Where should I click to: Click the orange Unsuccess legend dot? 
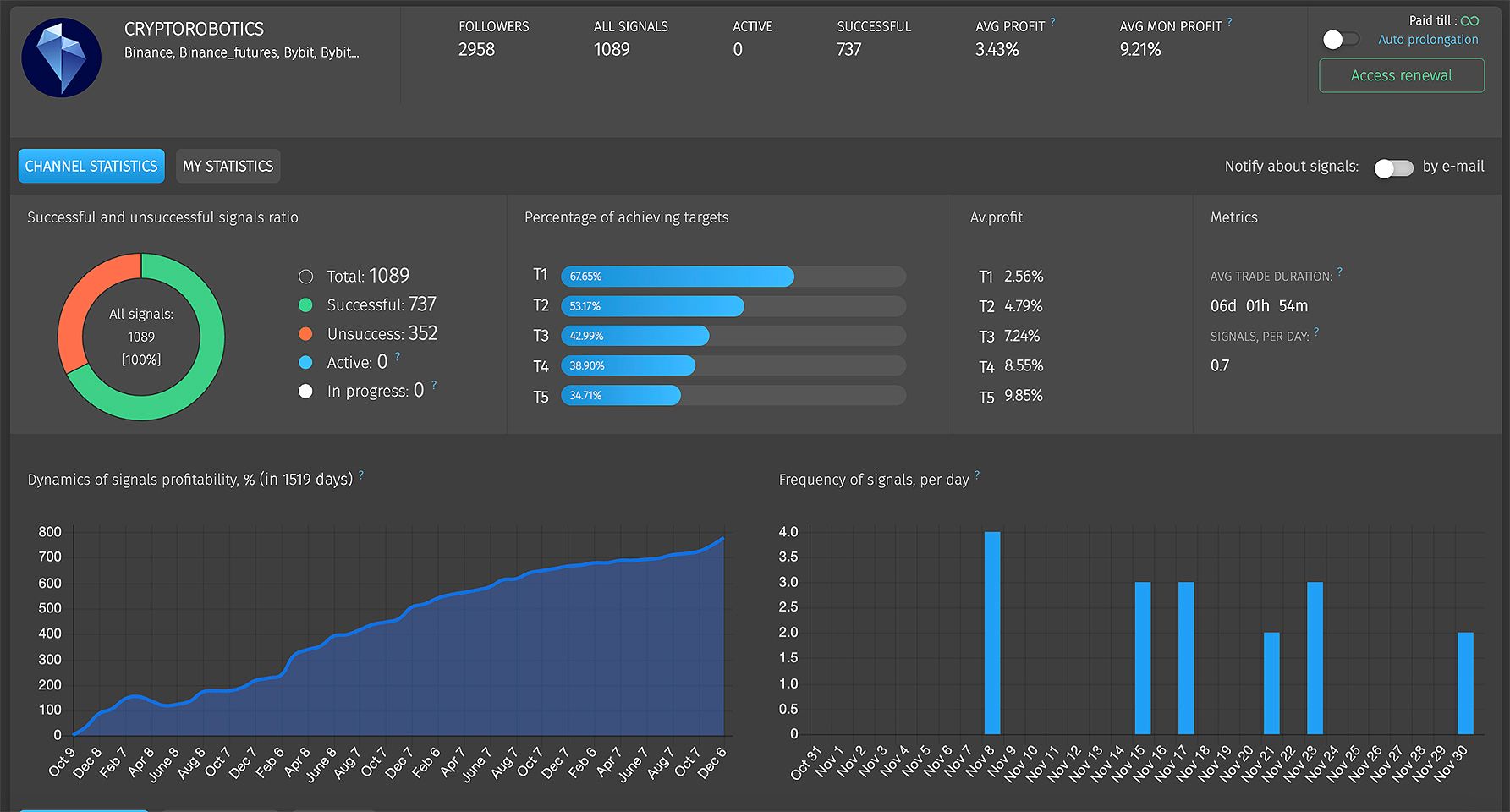coord(305,334)
